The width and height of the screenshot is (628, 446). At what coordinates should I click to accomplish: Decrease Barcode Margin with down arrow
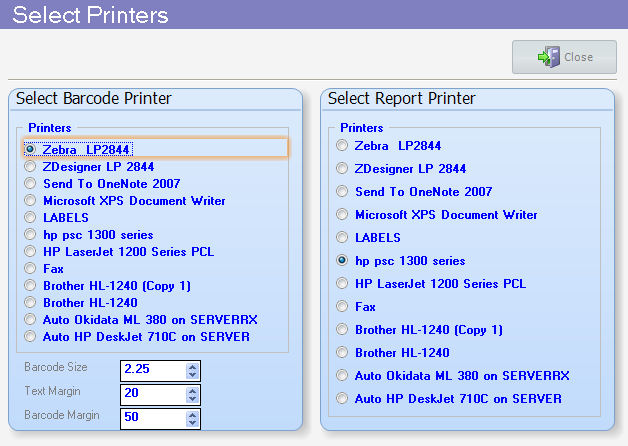[193, 423]
